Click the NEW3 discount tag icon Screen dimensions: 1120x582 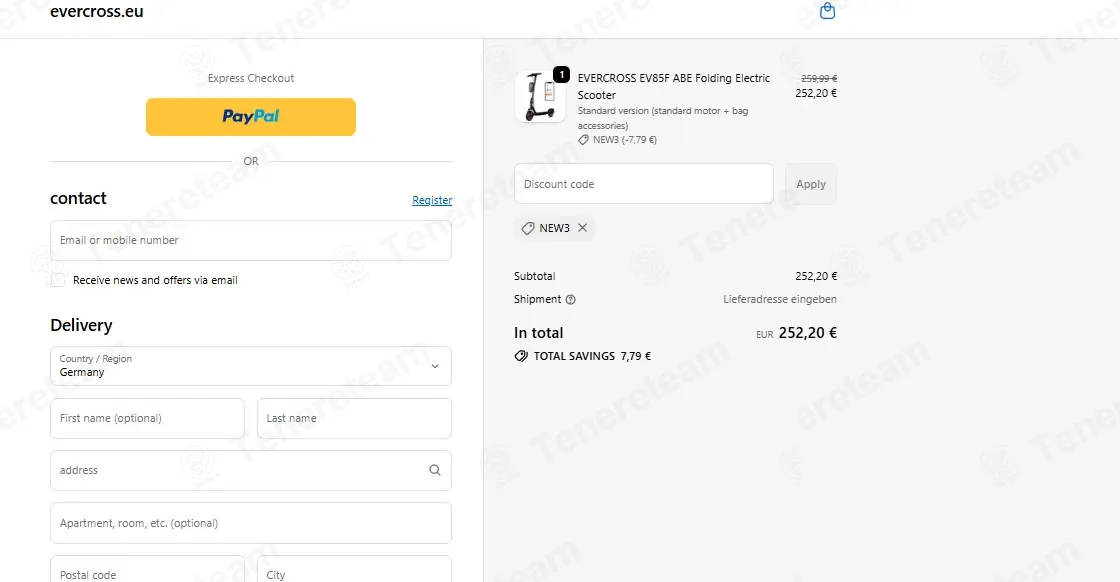click(527, 229)
